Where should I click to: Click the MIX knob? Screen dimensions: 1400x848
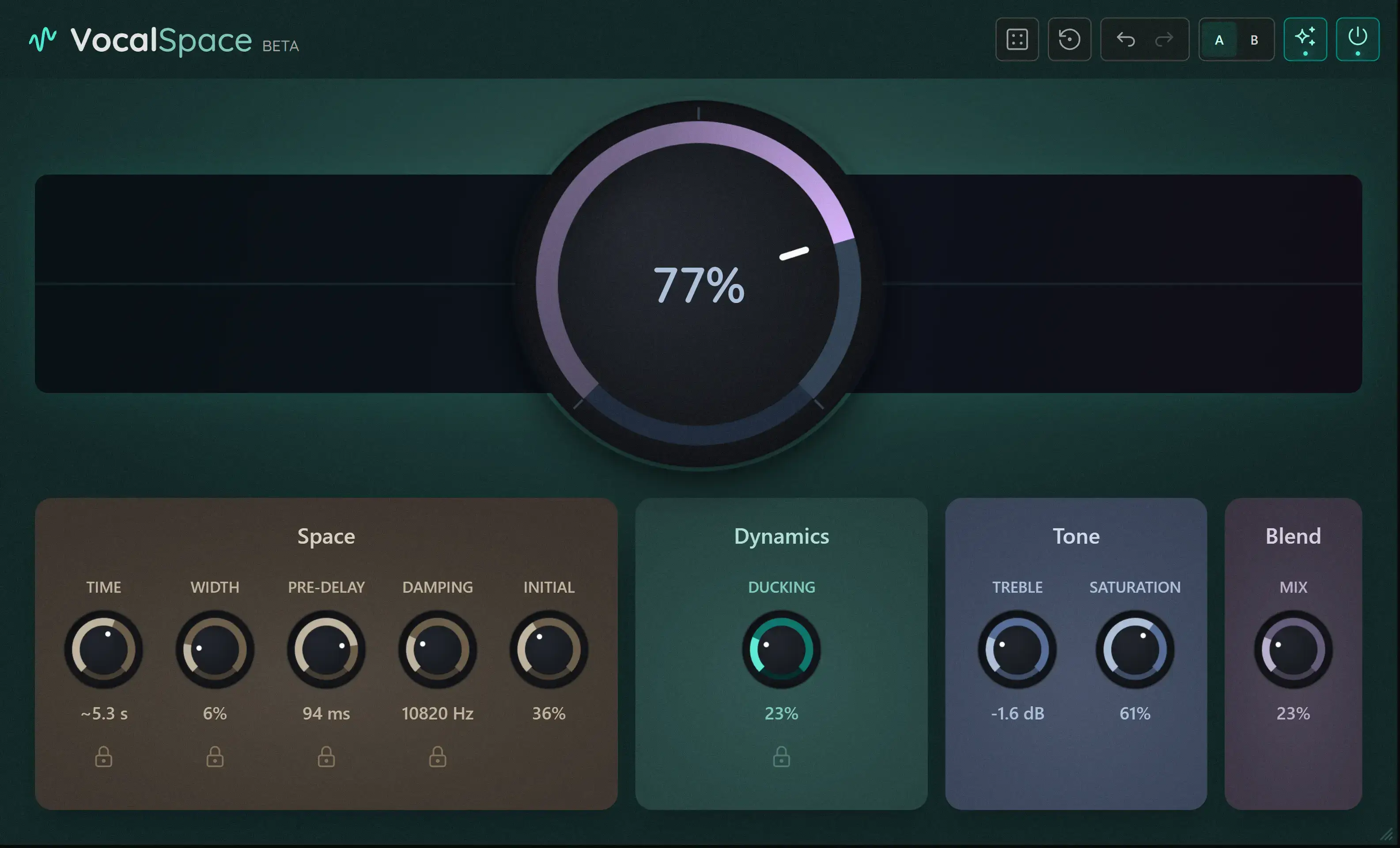(x=1293, y=649)
